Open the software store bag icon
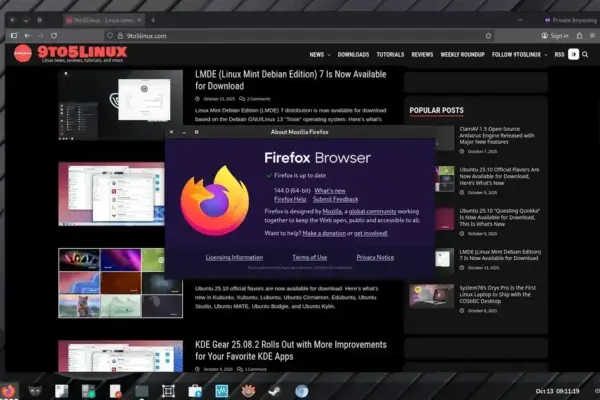600x400 pixels. click(x=195, y=391)
